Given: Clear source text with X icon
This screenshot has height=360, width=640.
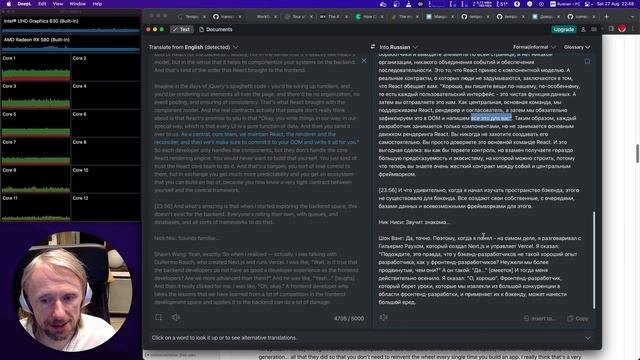Looking at the screenshot, I should (364, 61).
